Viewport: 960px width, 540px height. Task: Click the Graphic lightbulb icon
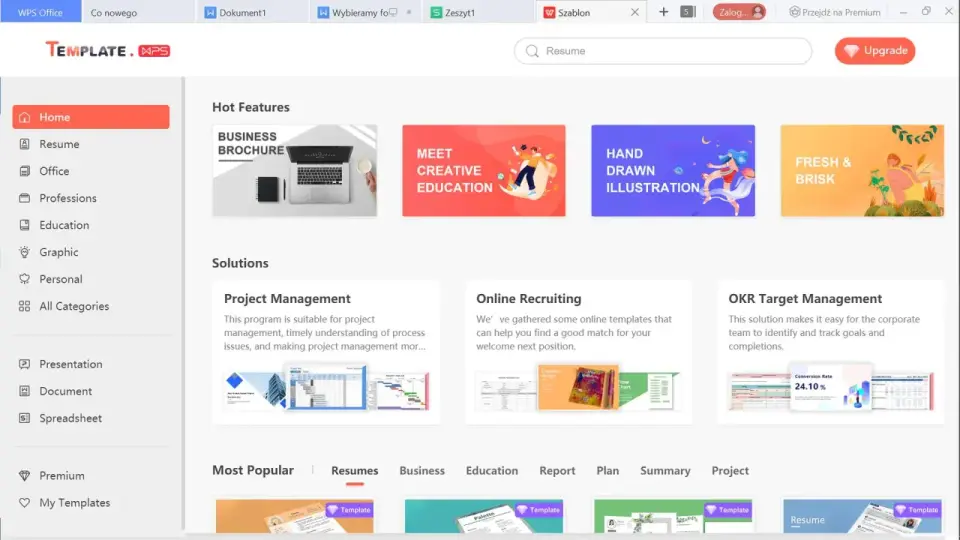pos(24,252)
